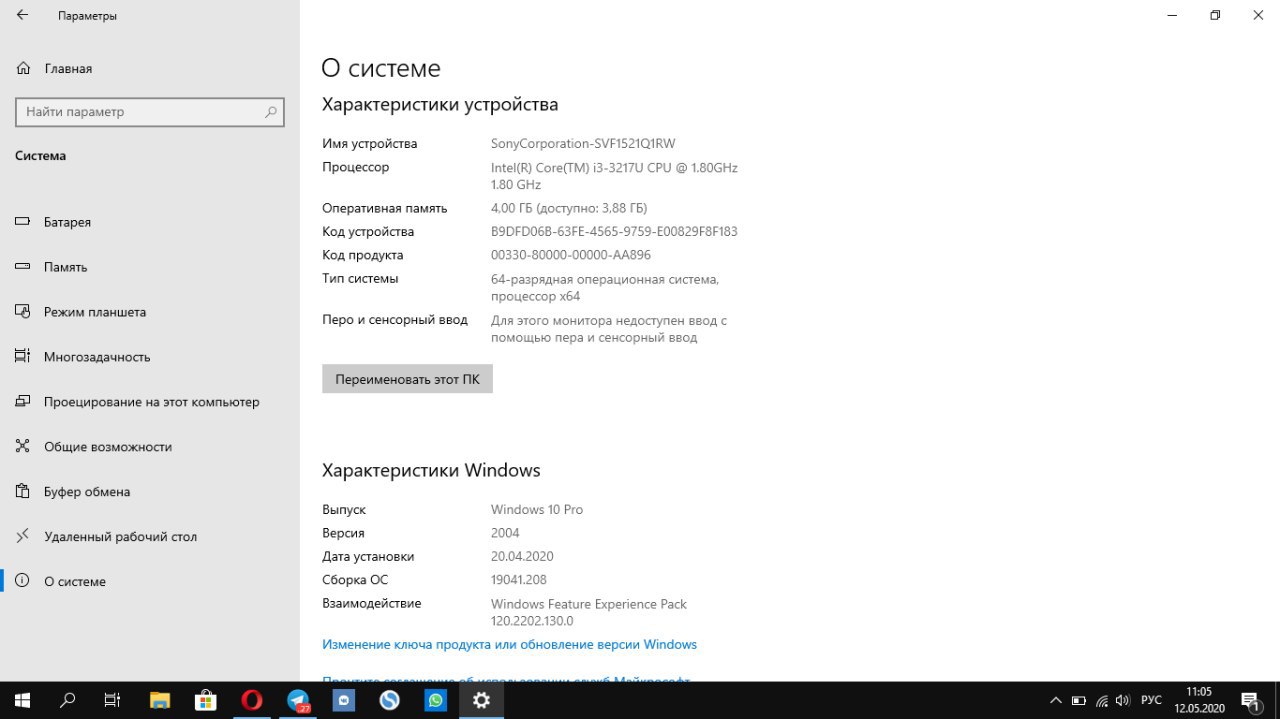This screenshot has width=1280, height=719.
Task: Click the Найти параметр search field
Action: (150, 112)
